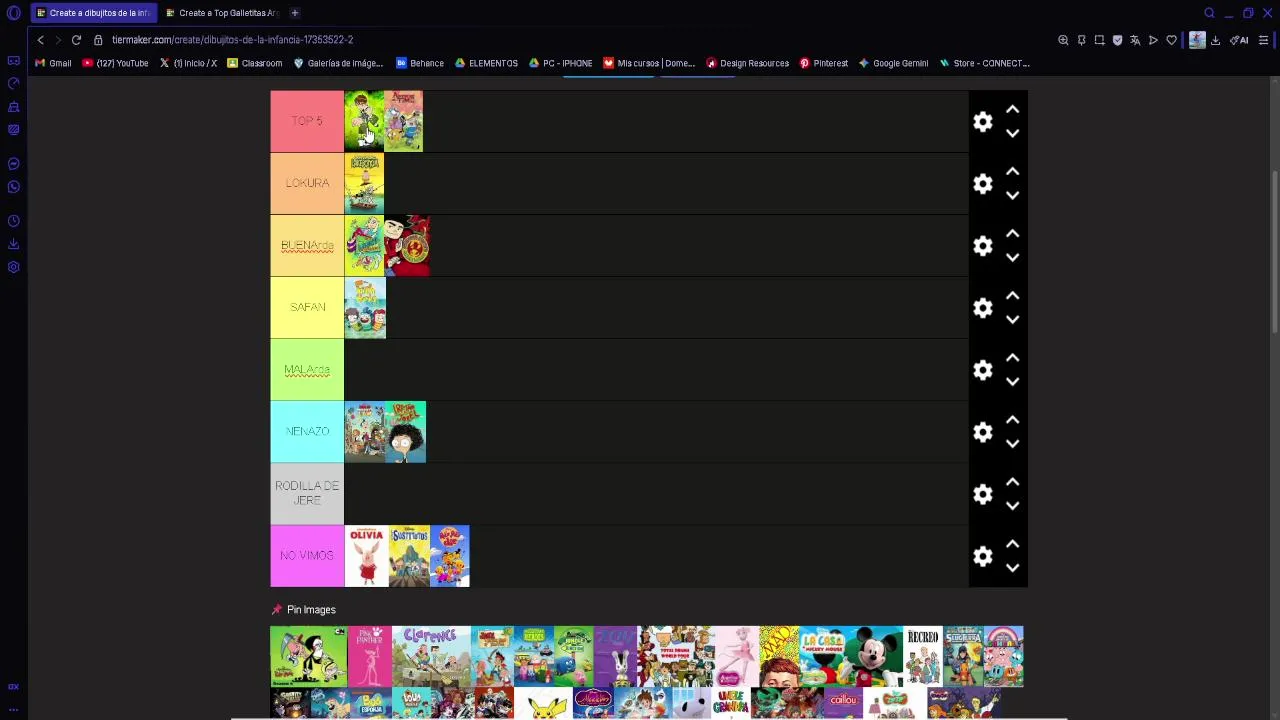Click the page vertical scrollbar
1280x720 pixels.
pyautogui.click(x=1274, y=252)
